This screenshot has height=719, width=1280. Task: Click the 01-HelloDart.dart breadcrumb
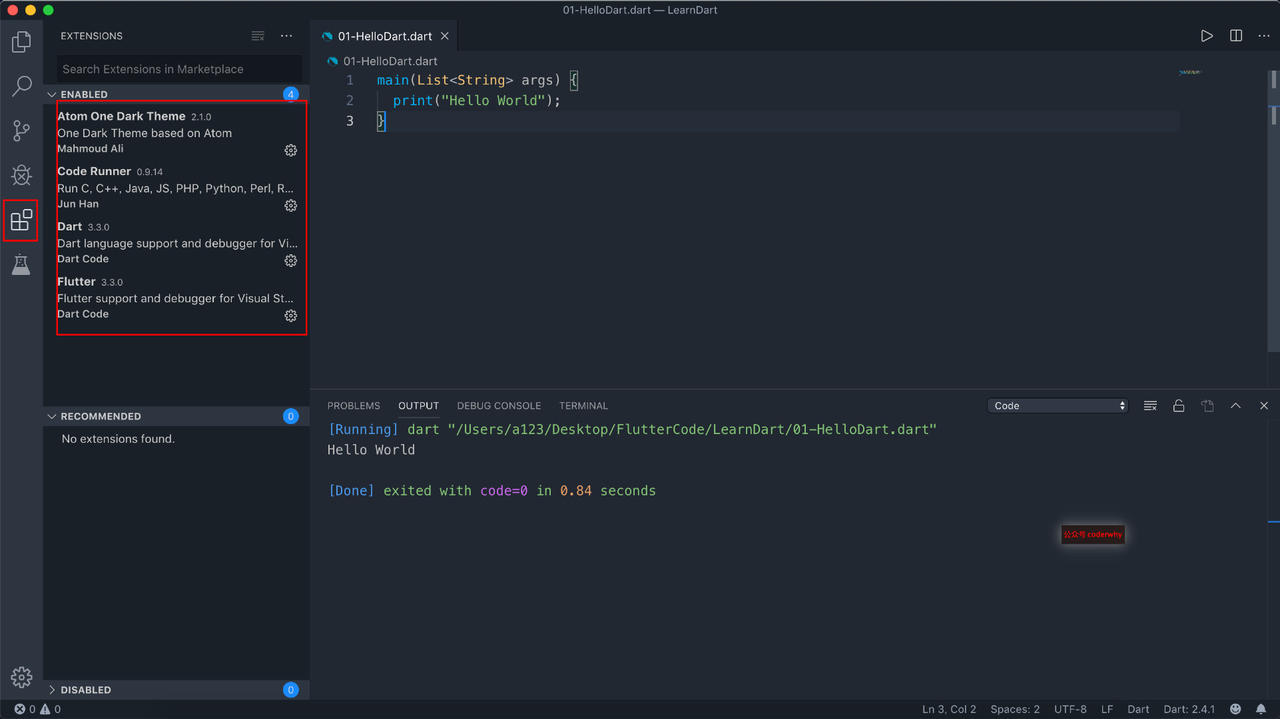(x=390, y=61)
